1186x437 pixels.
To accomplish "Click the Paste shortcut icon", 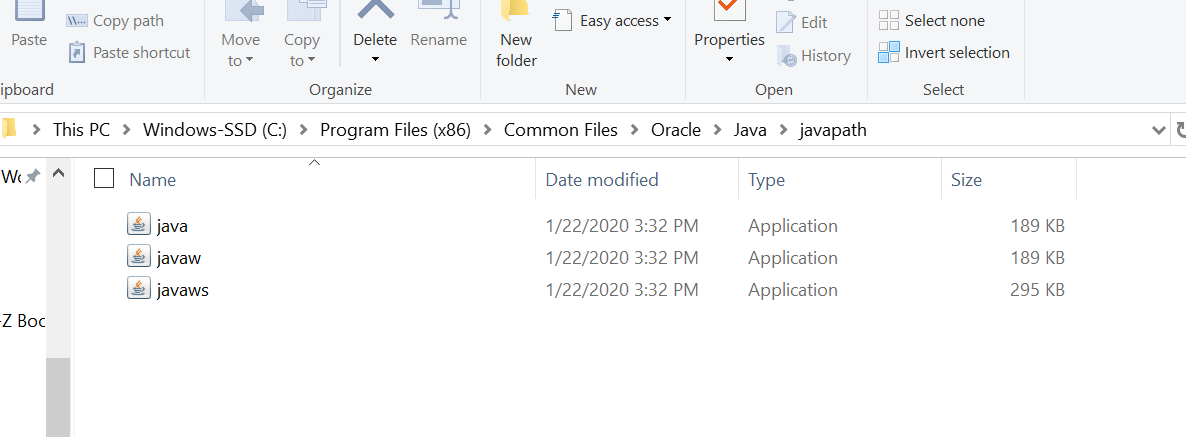I will [76, 52].
